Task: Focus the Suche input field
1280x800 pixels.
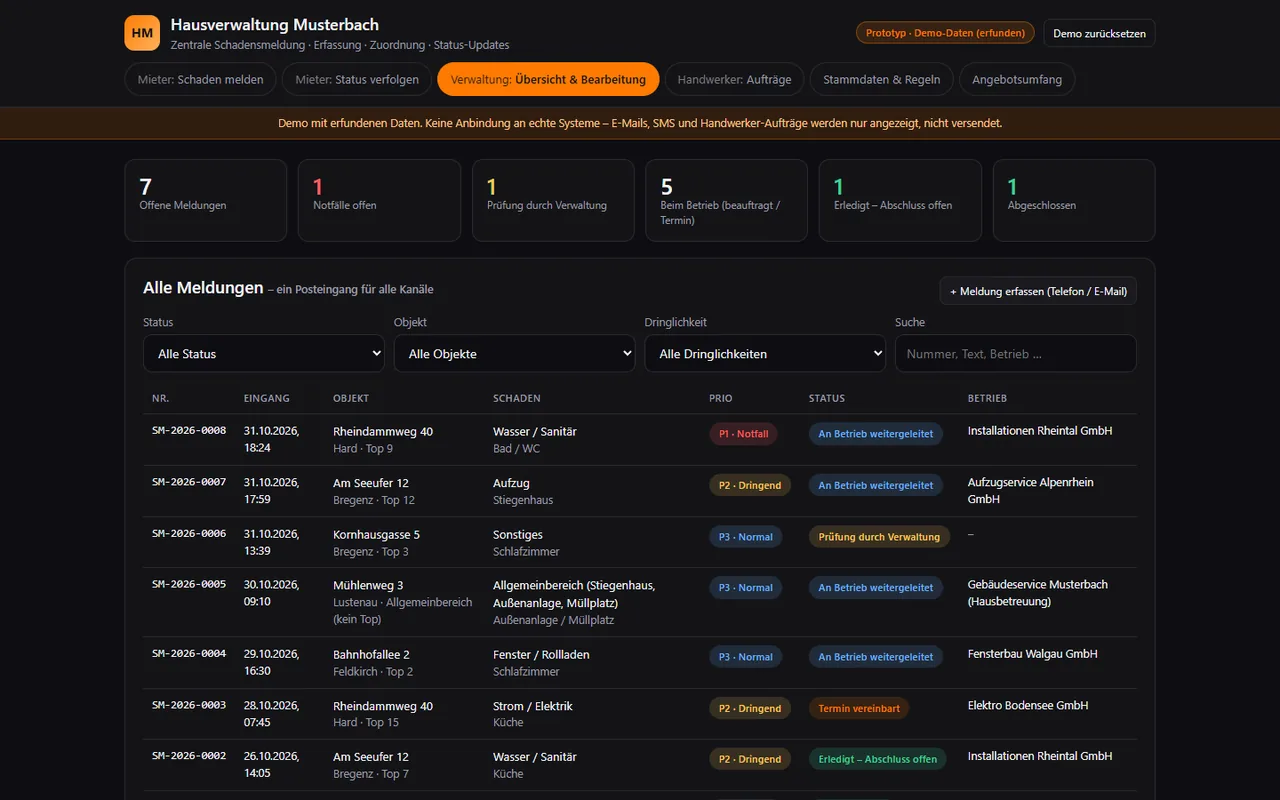Action: (x=1015, y=353)
